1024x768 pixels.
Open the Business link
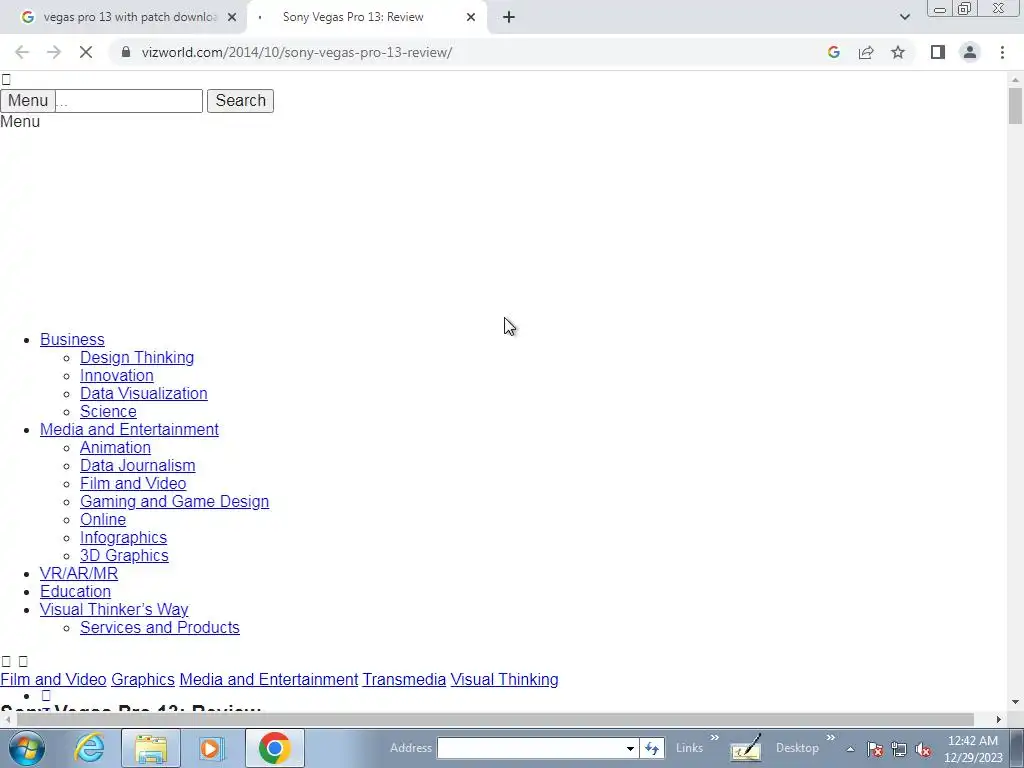pyautogui.click(x=72, y=340)
